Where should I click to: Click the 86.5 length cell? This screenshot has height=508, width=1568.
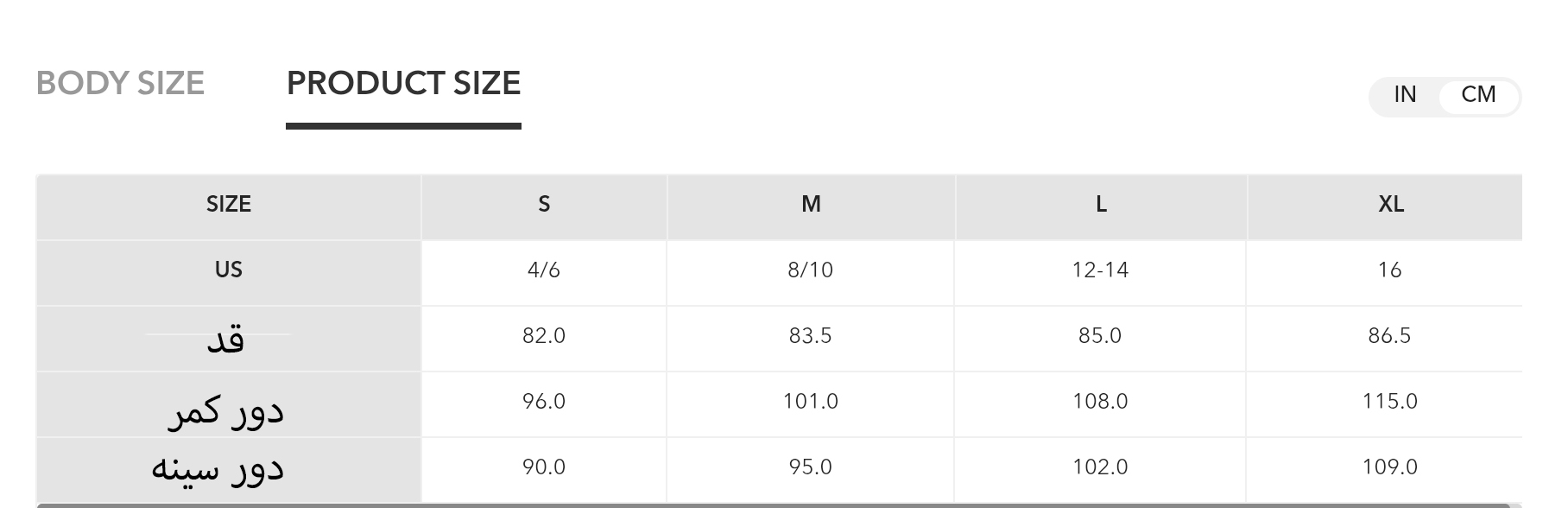pos(1389,336)
